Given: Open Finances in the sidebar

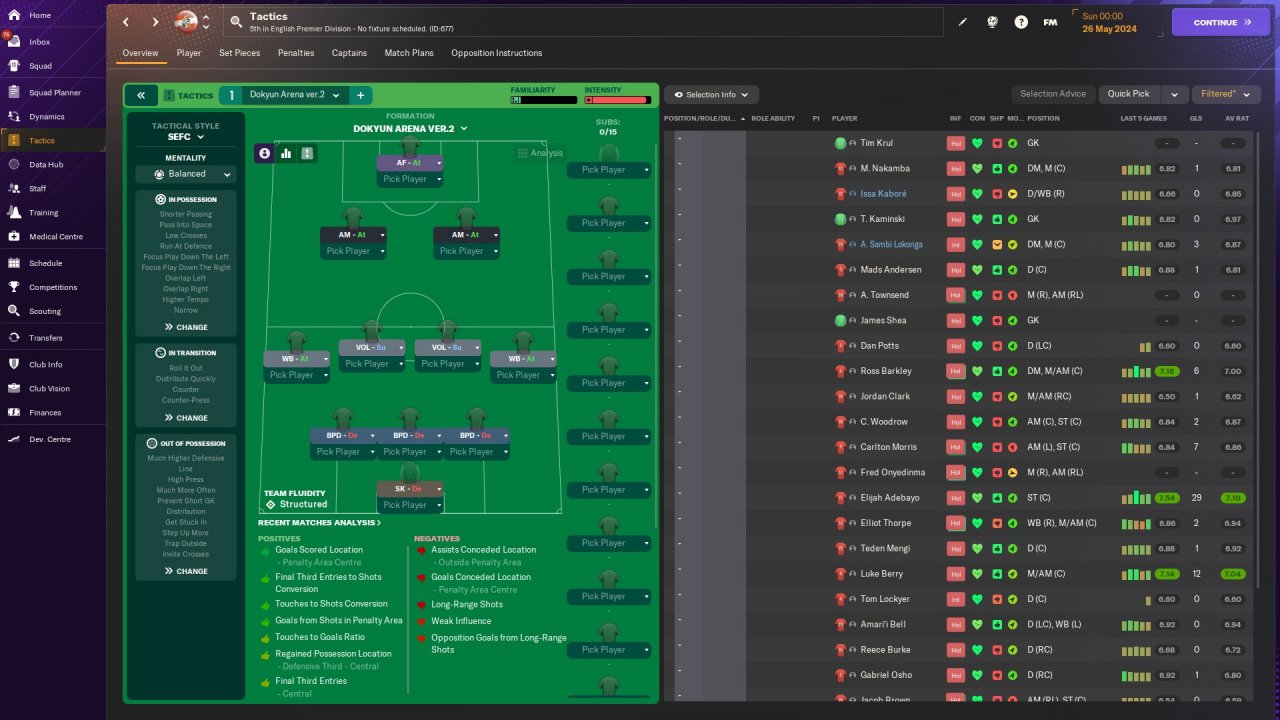Looking at the screenshot, I should 45,412.
